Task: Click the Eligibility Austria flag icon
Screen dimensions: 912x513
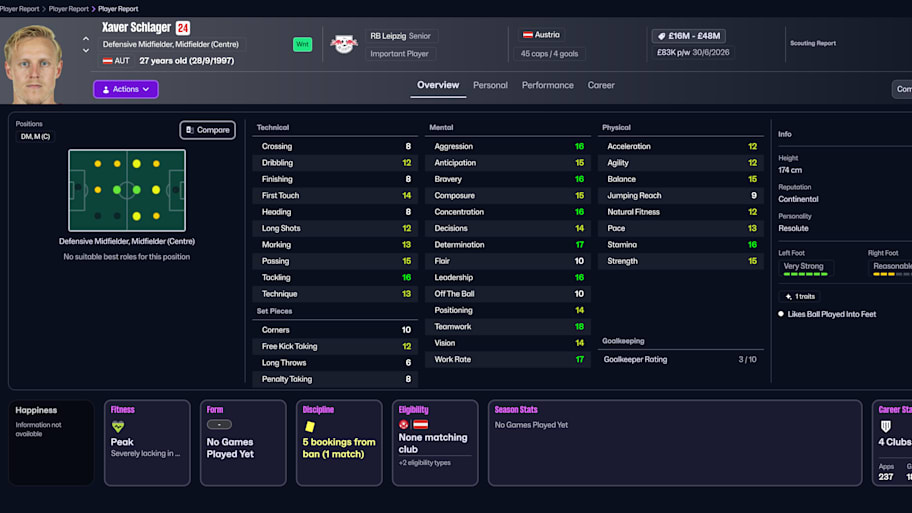Action: click(x=421, y=425)
